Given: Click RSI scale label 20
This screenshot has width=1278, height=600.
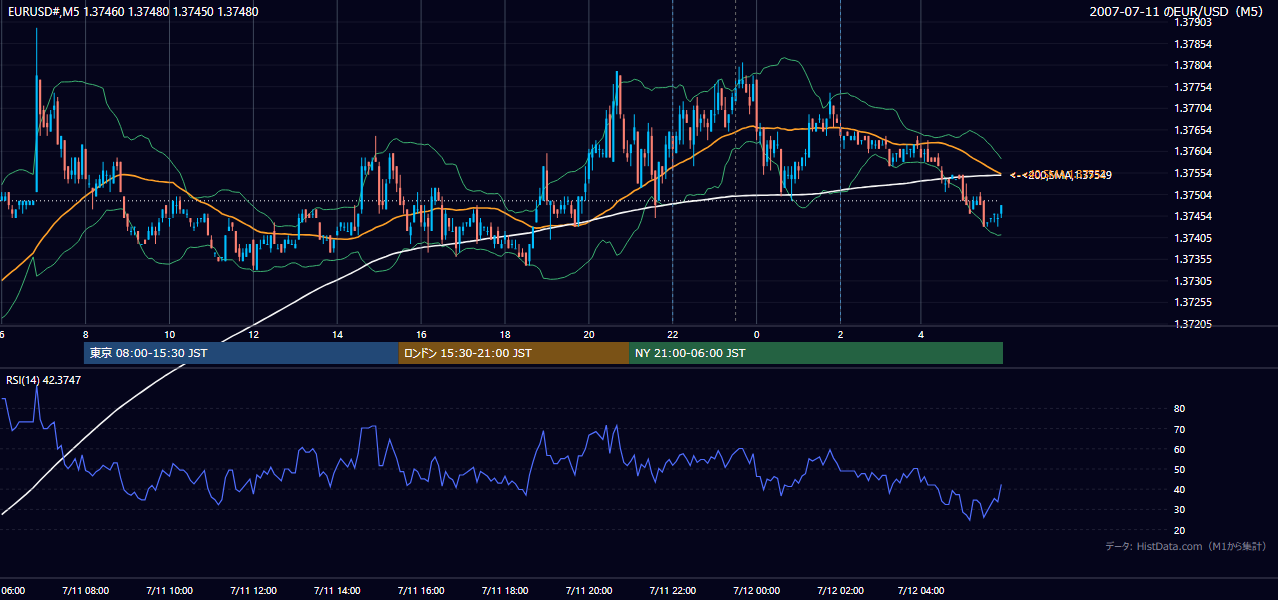Looking at the screenshot, I should 1179,530.
